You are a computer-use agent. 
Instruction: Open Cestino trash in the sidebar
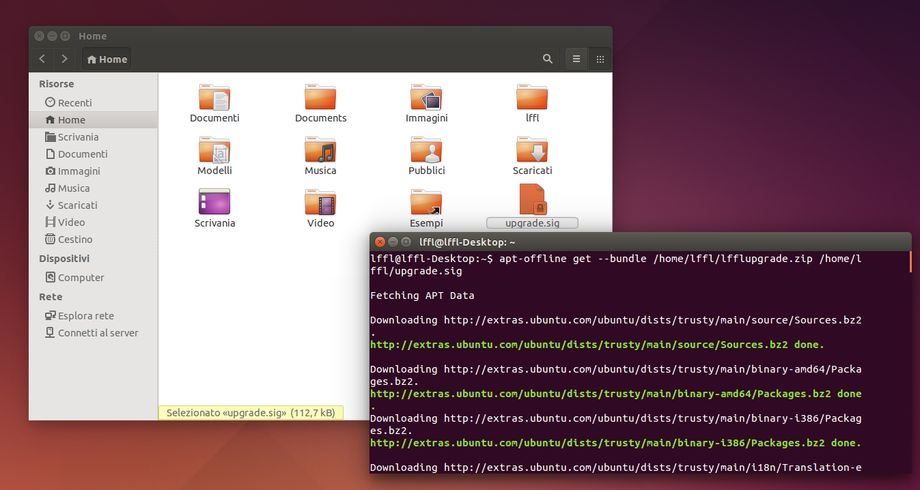74,239
